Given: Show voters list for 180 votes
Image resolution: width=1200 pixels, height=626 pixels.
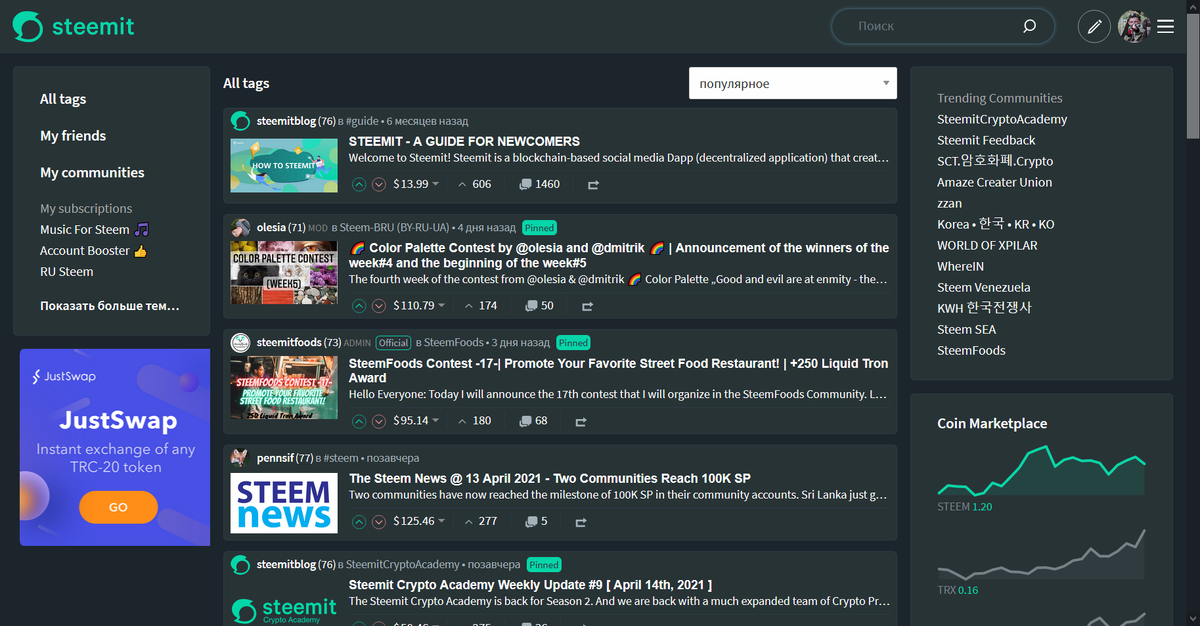Looking at the screenshot, I should pyautogui.click(x=475, y=421).
